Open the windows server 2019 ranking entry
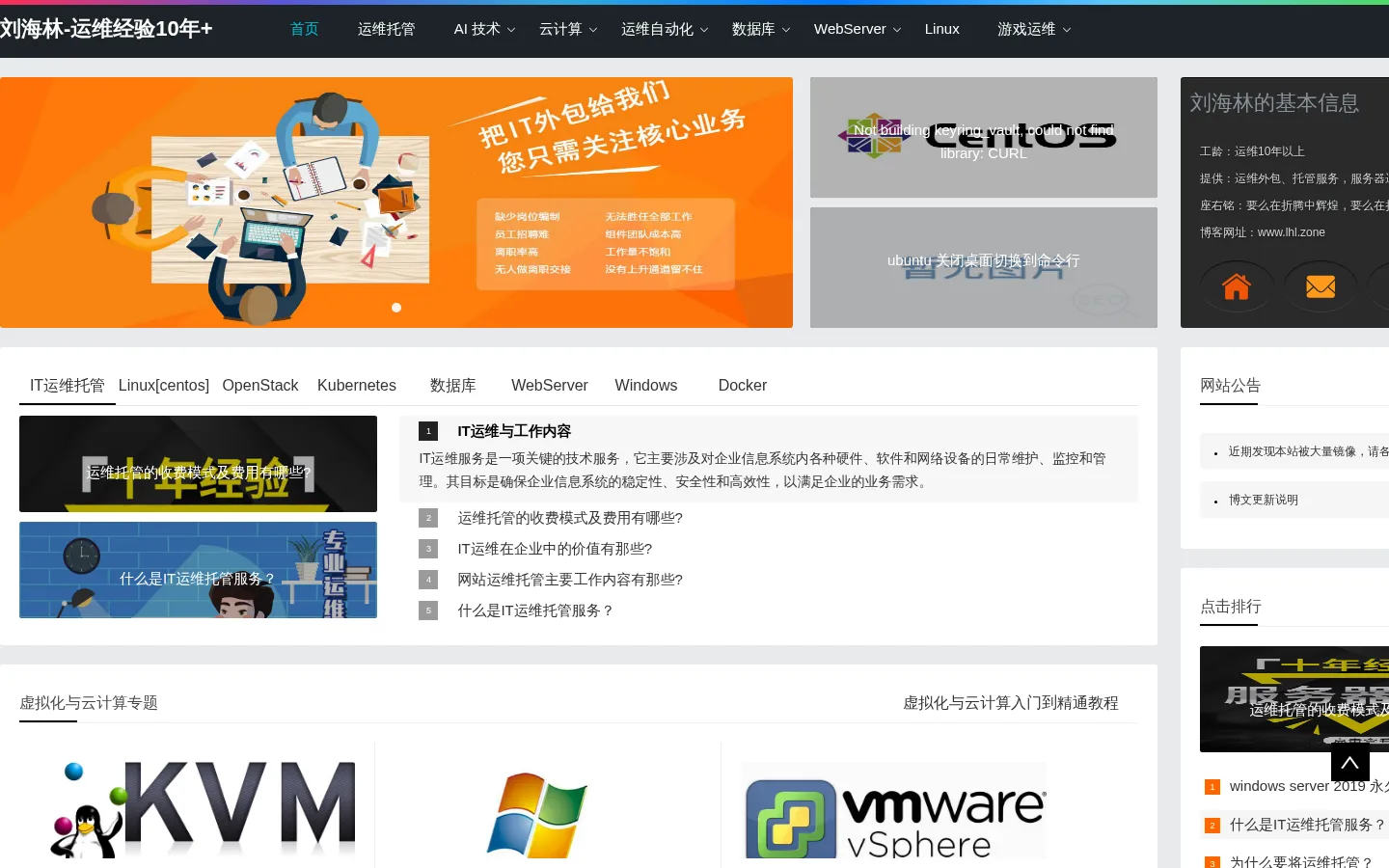 coord(1309,786)
